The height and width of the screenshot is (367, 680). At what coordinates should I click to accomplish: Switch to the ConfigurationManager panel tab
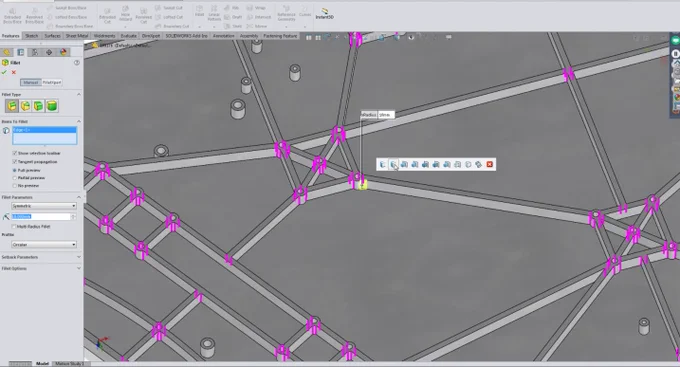(x=35, y=52)
